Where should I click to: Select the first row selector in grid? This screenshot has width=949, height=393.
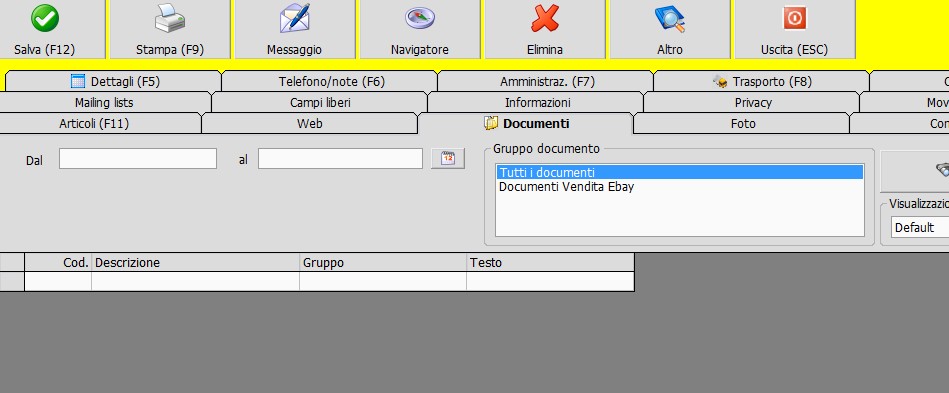[12, 282]
